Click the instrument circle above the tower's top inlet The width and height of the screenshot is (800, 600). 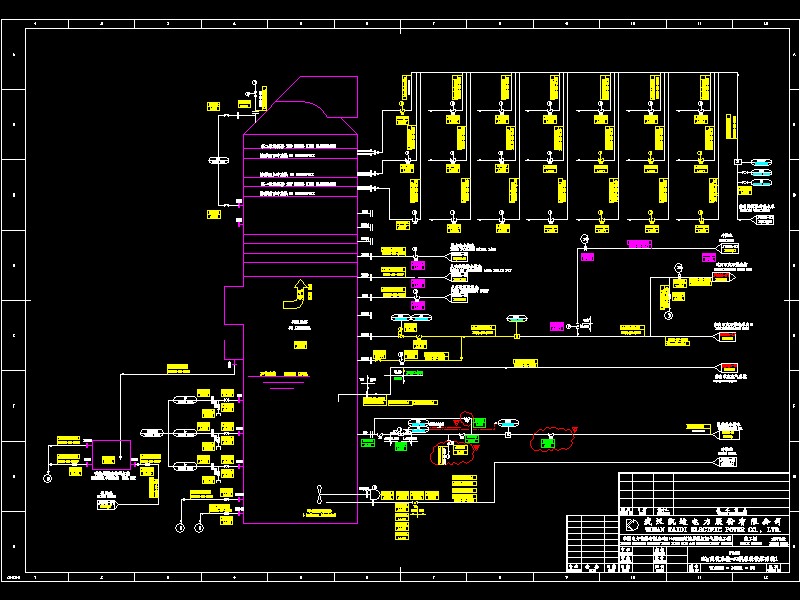255,83
